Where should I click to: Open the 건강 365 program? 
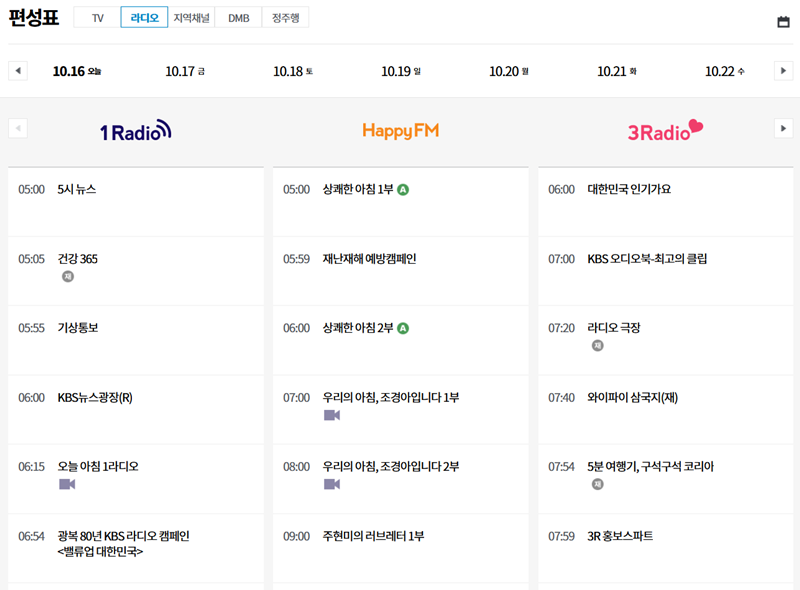[x=77, y=259]
